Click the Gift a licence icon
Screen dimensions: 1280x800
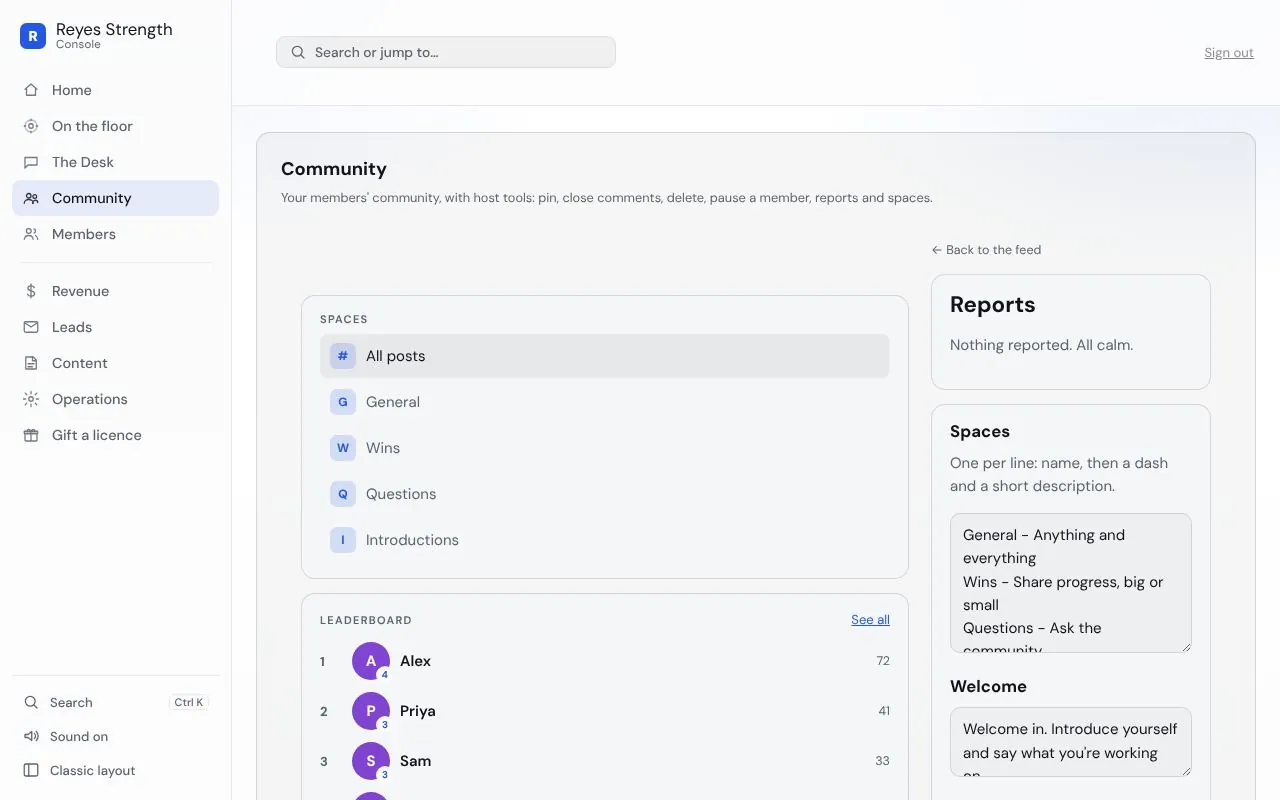[31, 435]
